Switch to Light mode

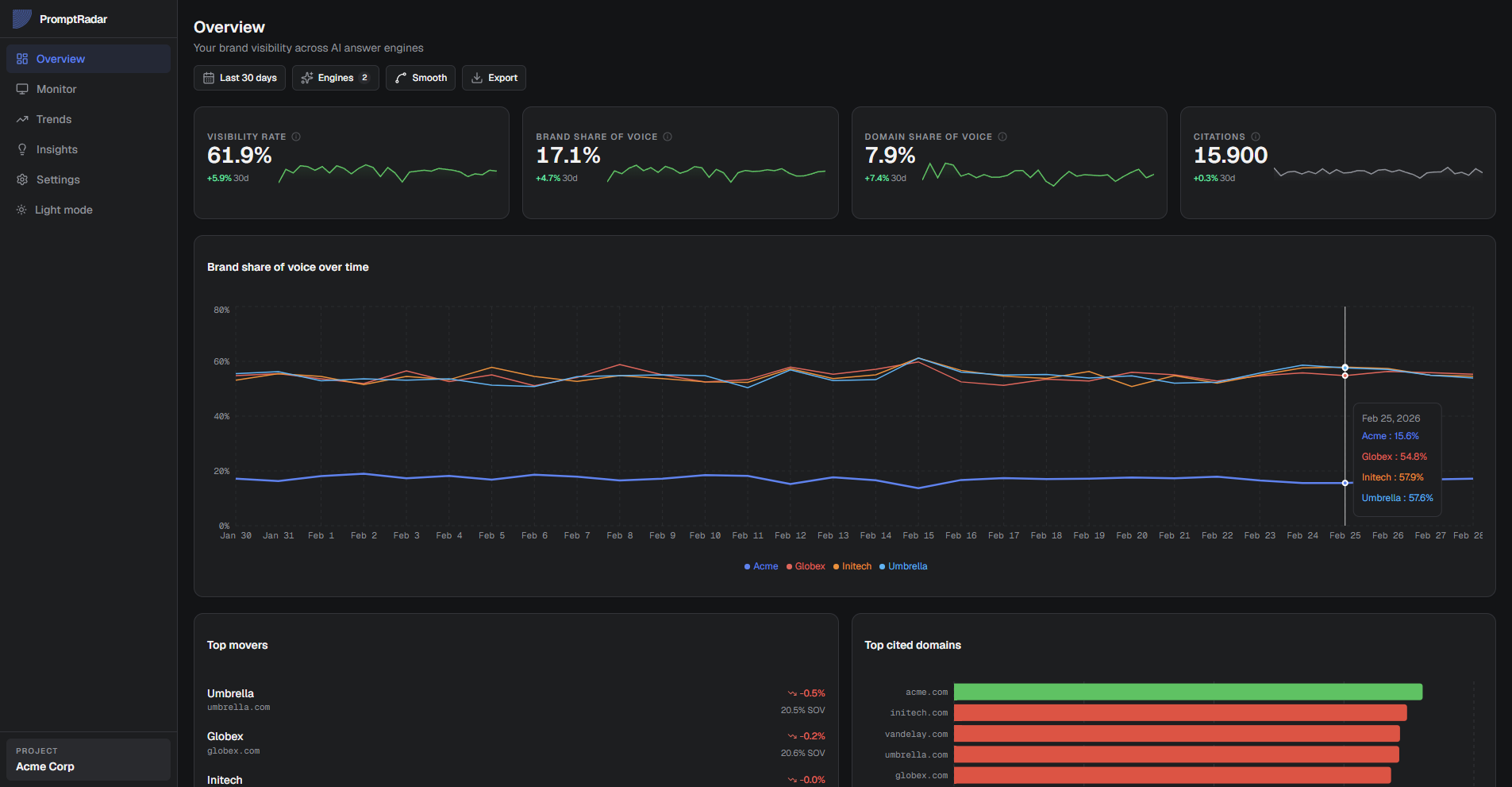pos(62,209)
